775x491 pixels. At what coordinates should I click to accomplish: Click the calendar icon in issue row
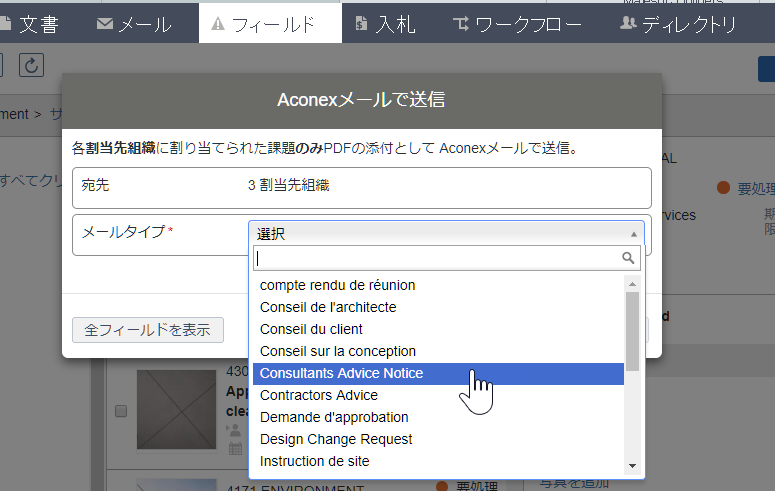coord(236,448)
